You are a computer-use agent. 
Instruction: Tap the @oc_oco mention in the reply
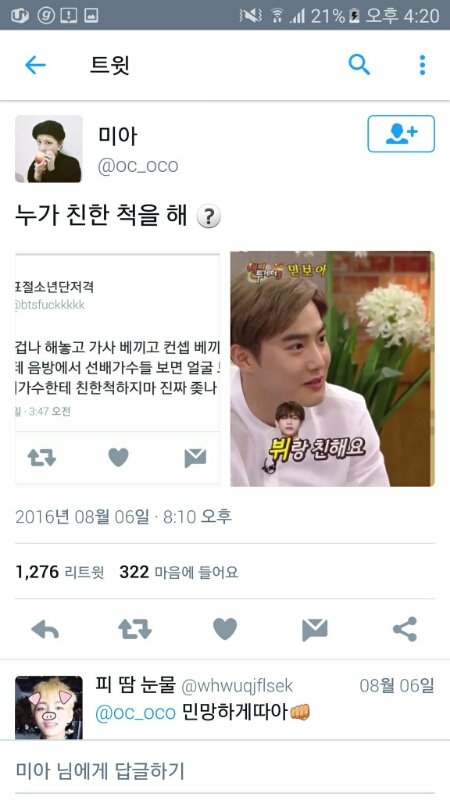[135, 712]
